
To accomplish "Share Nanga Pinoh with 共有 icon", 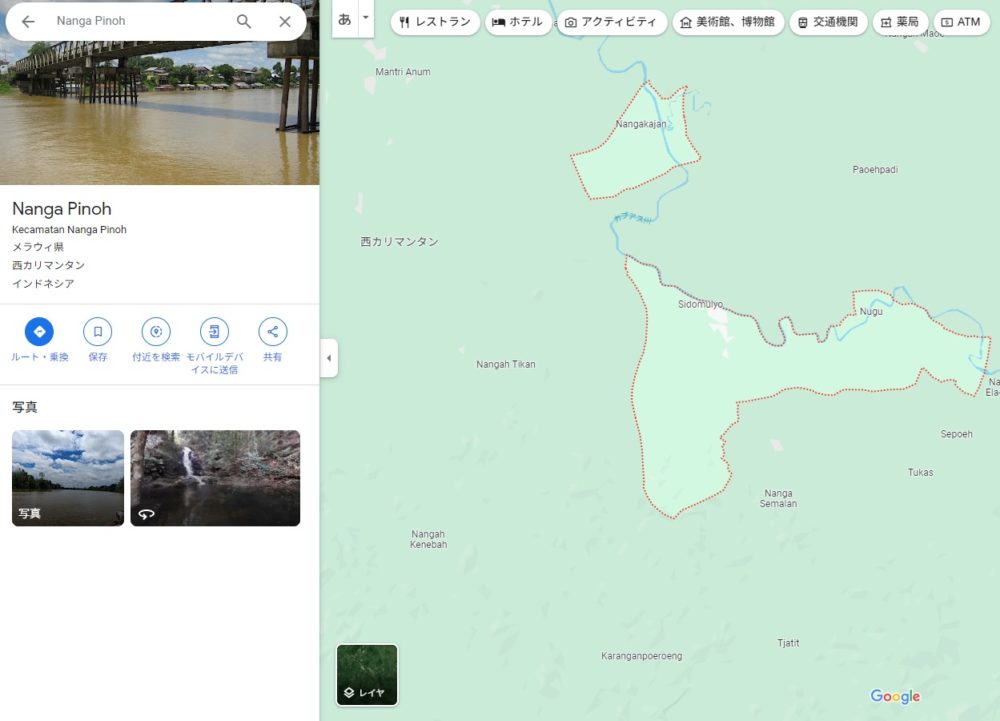I will (272, 332).
